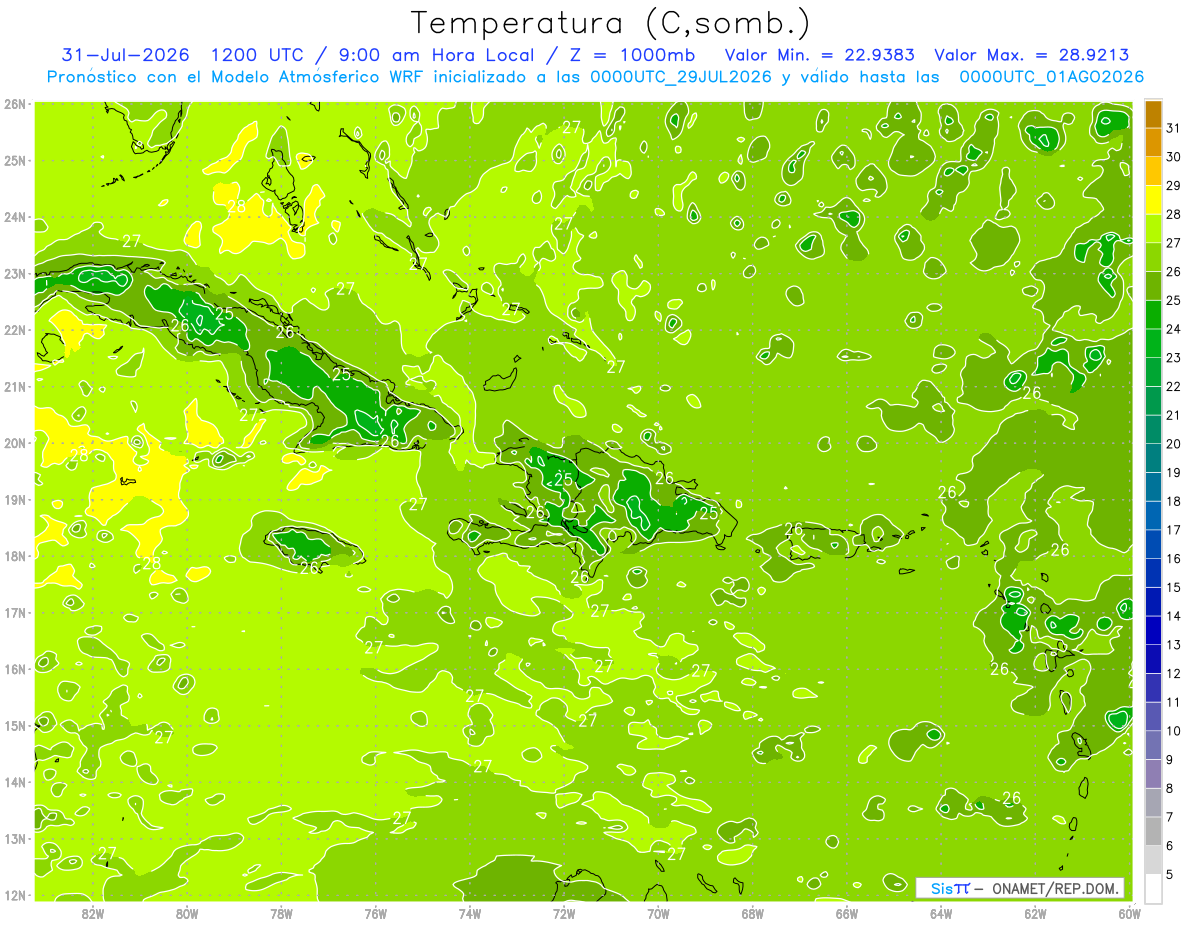
Task: Click the "15" label on the color scale
Action: [1174, 587]
